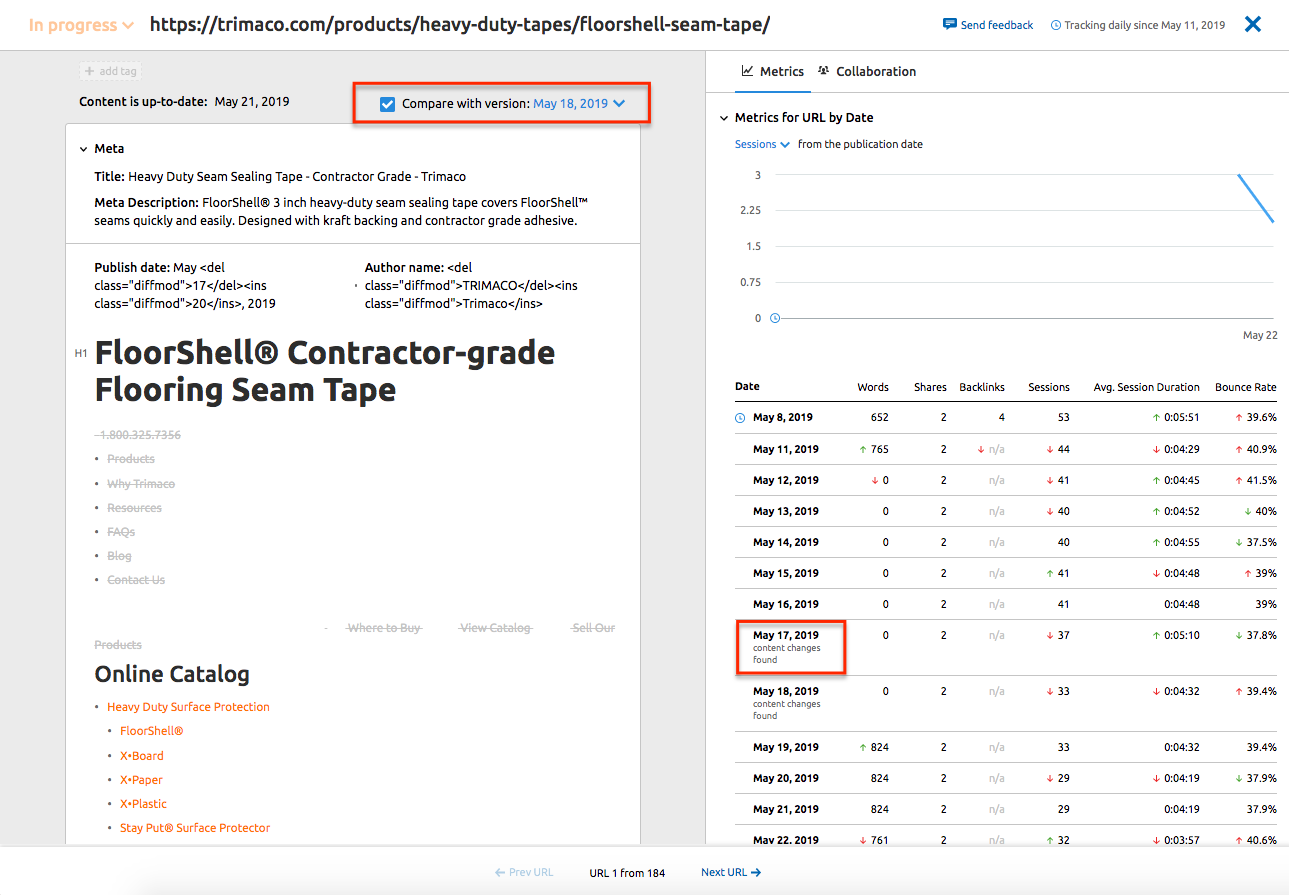Click the Words column header
The width and height of the screenshot is (1289, 895).
tap(873, 387)
